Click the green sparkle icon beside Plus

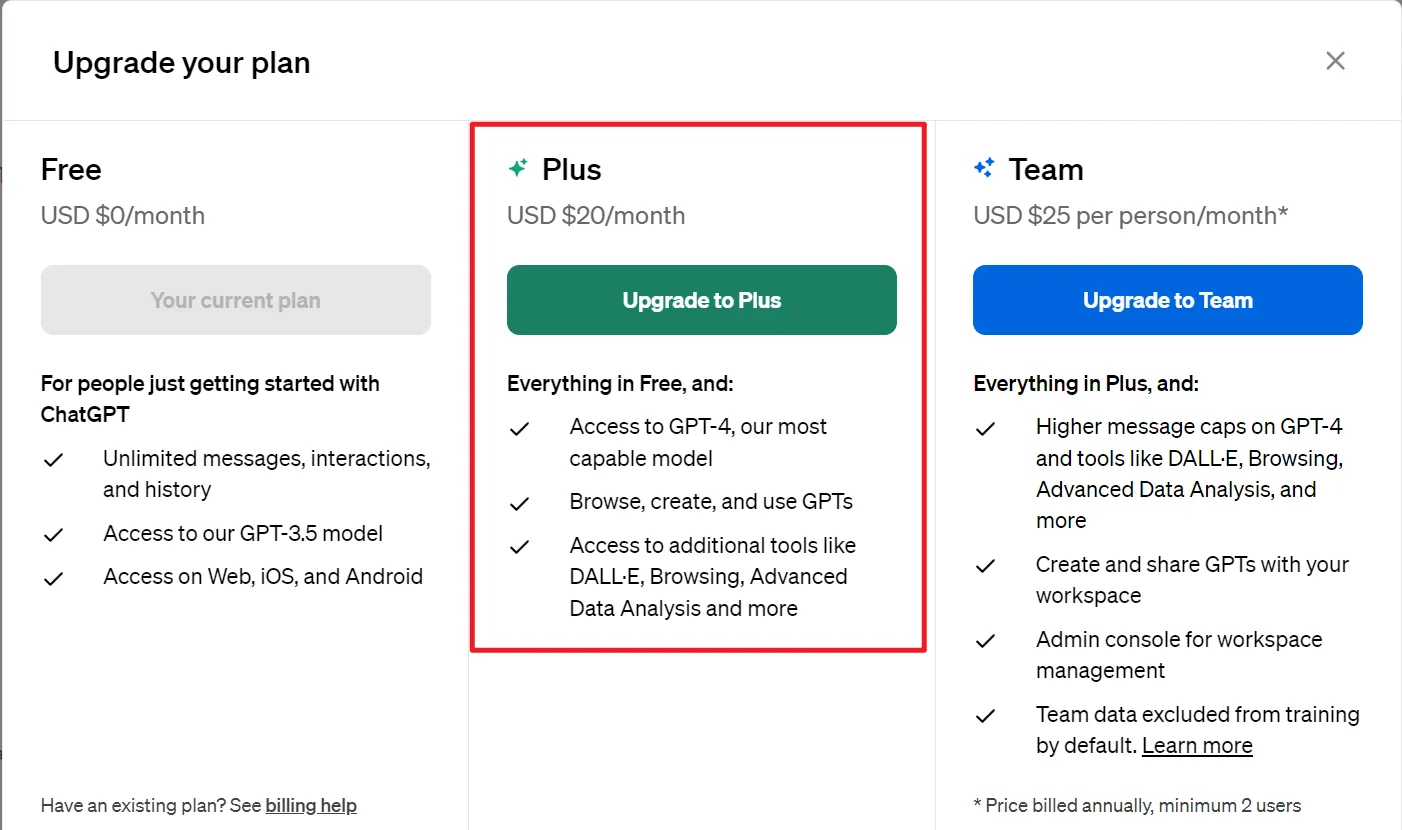tap(518, 169)
